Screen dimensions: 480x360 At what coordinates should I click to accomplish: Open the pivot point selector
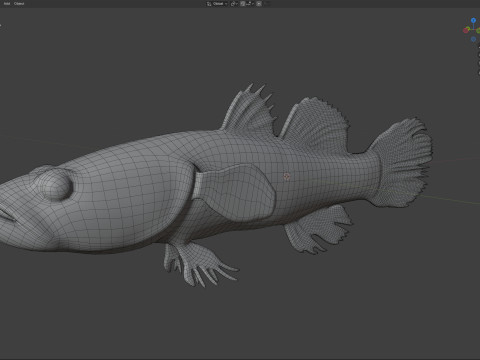pyautogui.click(x=234, y=4)
